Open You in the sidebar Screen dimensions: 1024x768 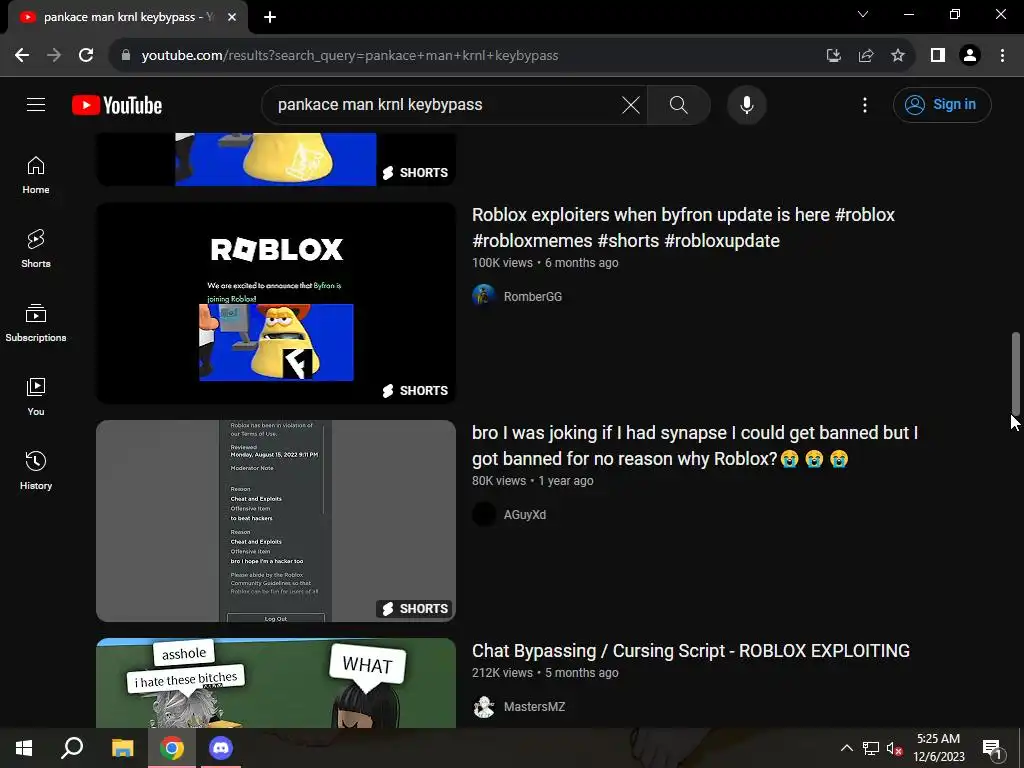36,396
